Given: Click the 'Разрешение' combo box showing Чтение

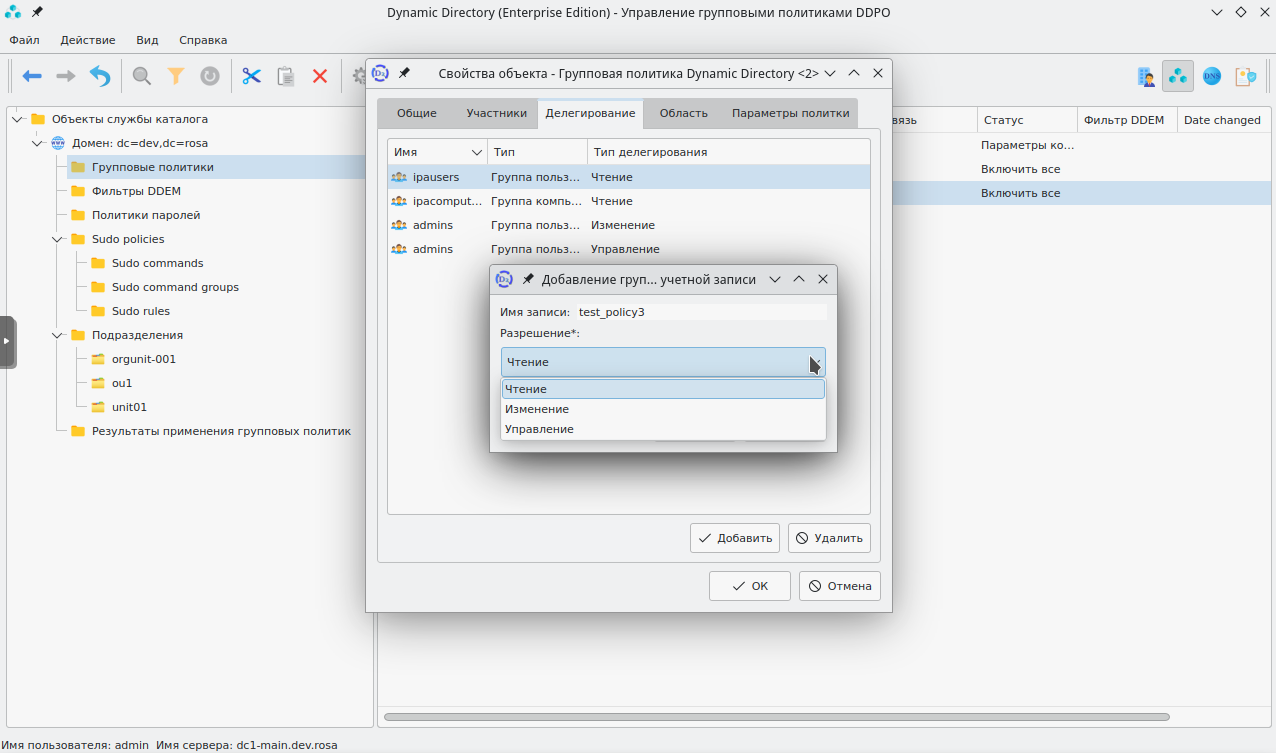Looking at the screenshot, I should coord(662,362).
